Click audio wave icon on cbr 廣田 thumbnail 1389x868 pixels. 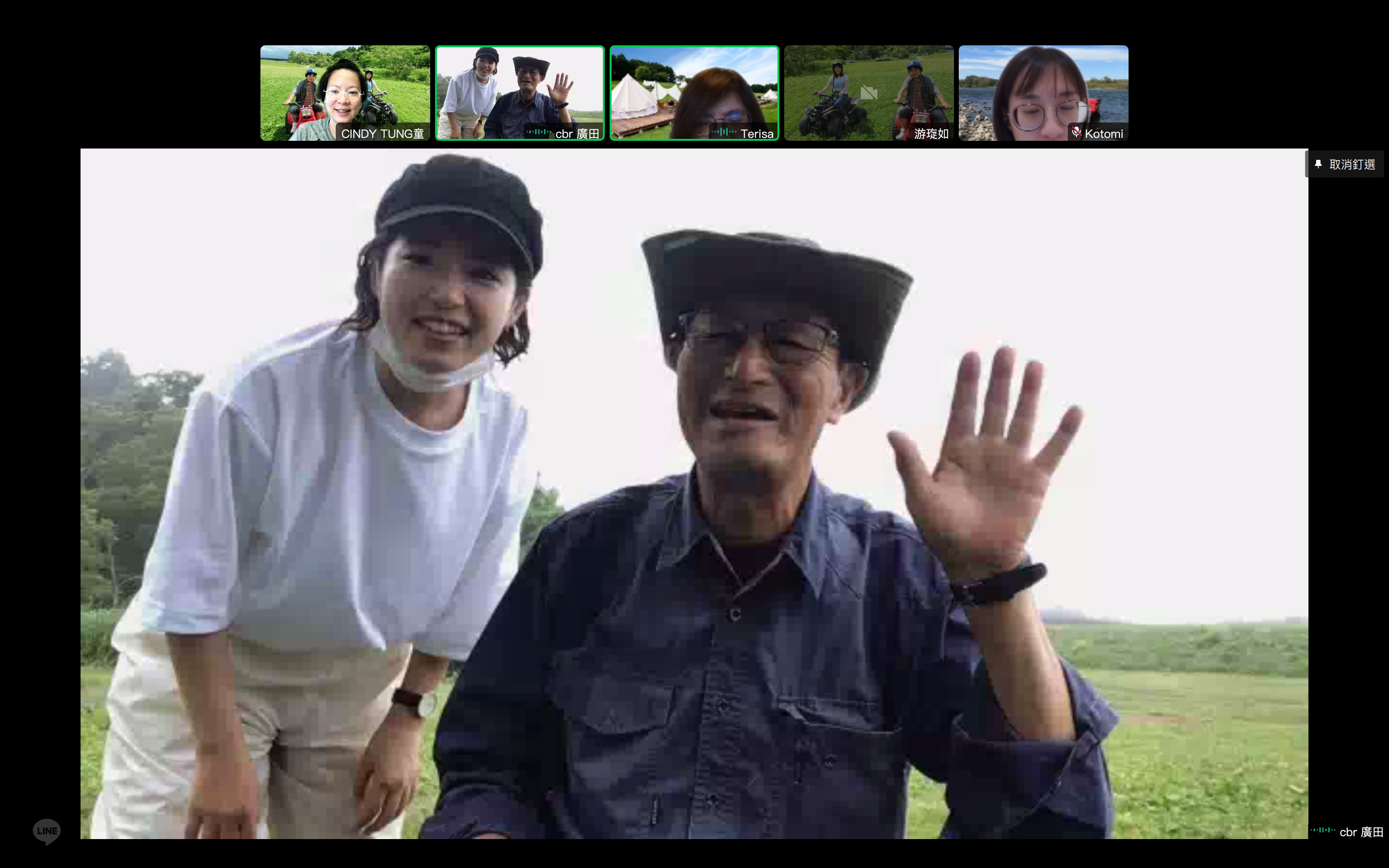tap(538, 133)
